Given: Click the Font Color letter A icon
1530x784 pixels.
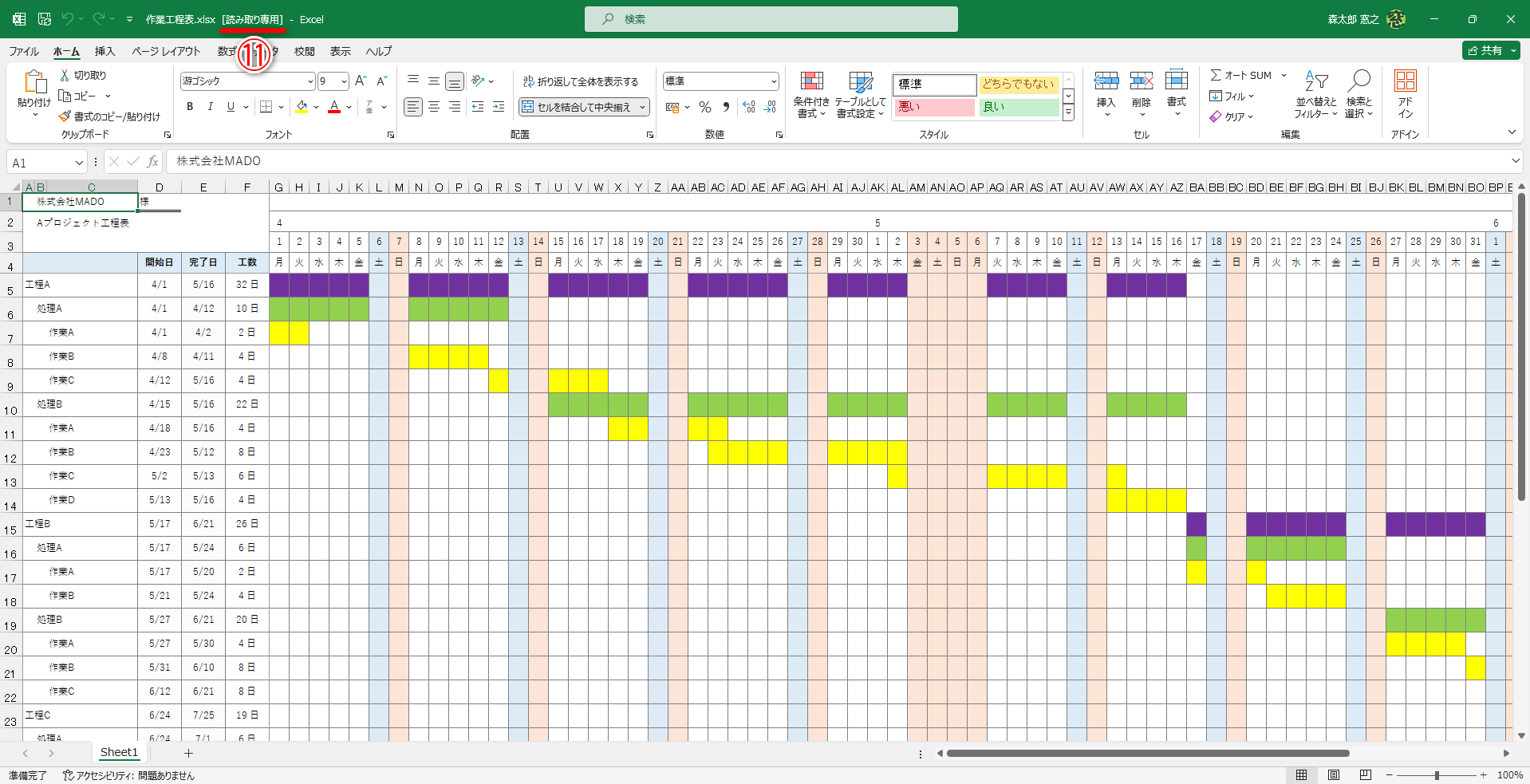Looking at the screenshot, I should (334, 107).
